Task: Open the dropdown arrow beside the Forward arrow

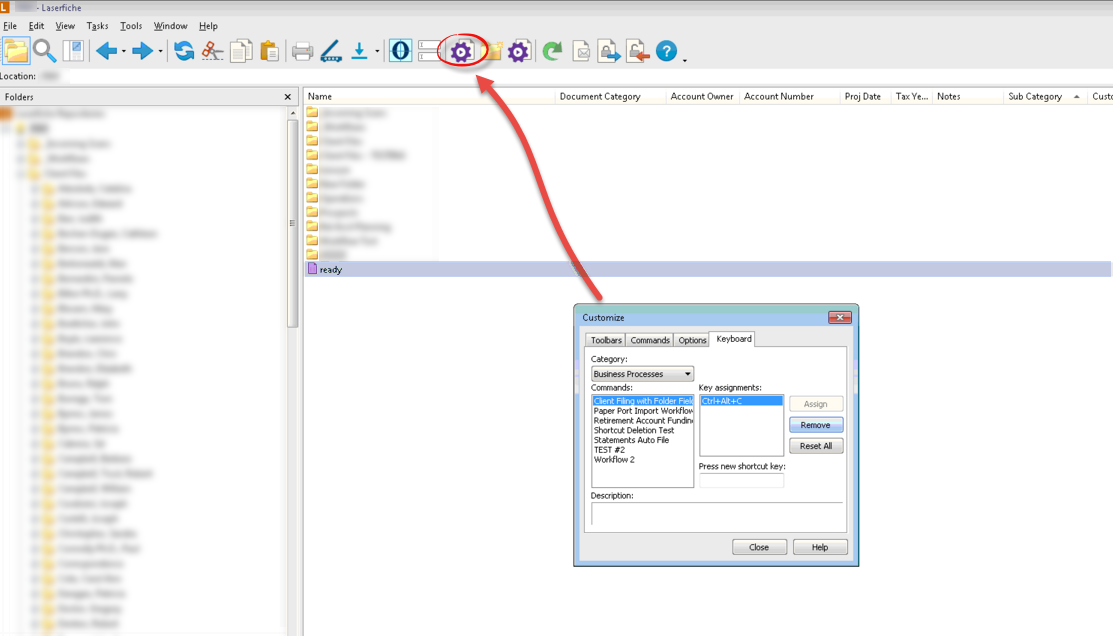Action: click(160, 52)
